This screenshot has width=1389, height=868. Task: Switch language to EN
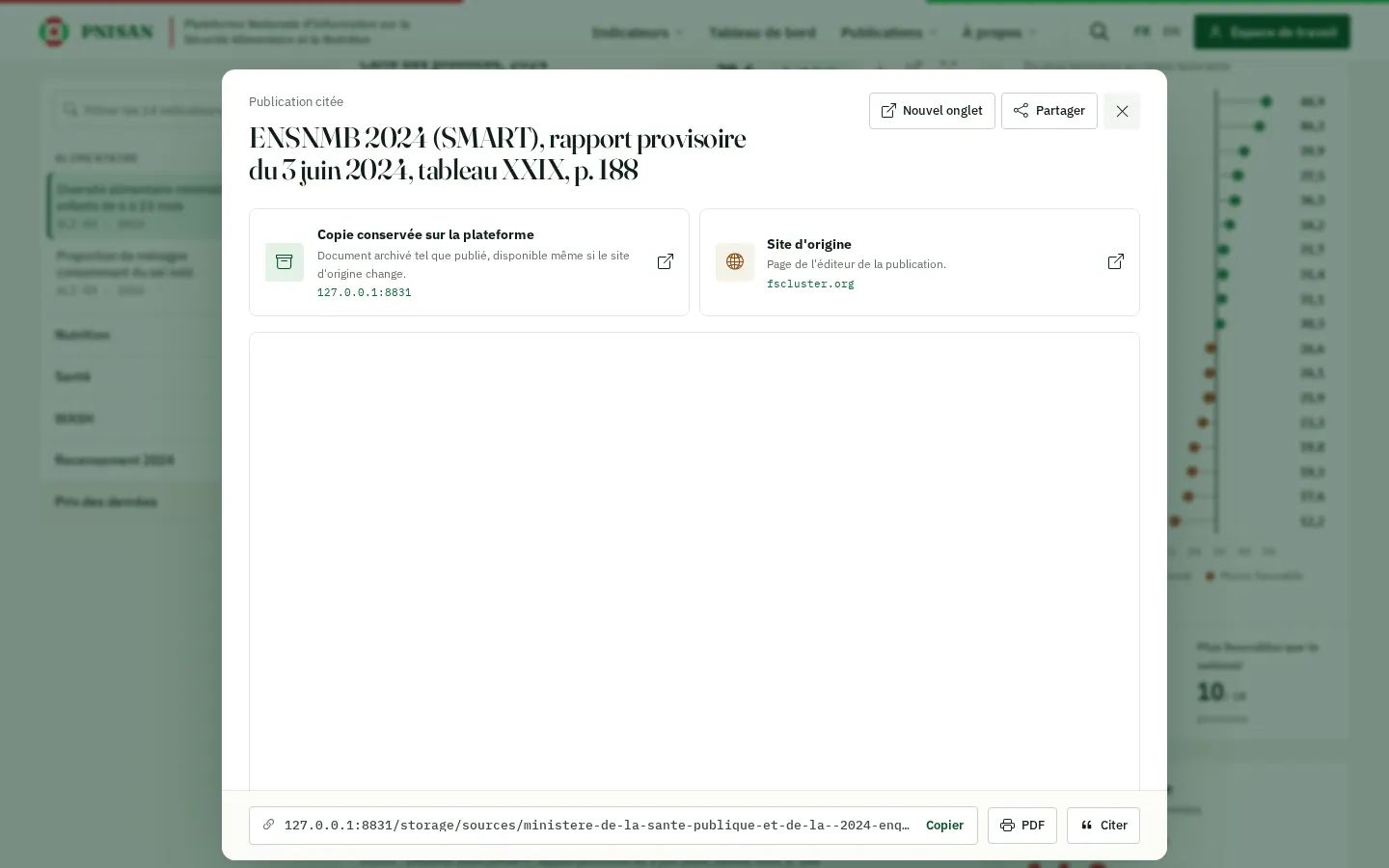(1171, 32)
